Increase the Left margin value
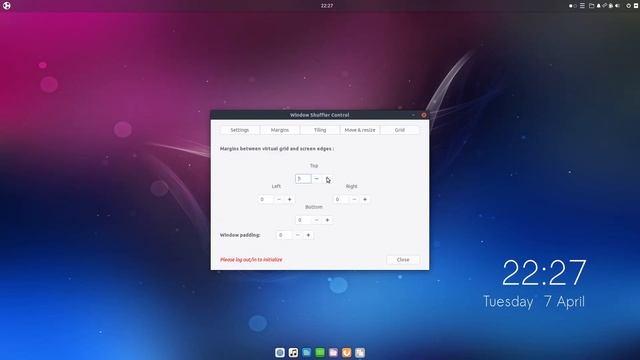Screen dimensions: 640x360 290,199
